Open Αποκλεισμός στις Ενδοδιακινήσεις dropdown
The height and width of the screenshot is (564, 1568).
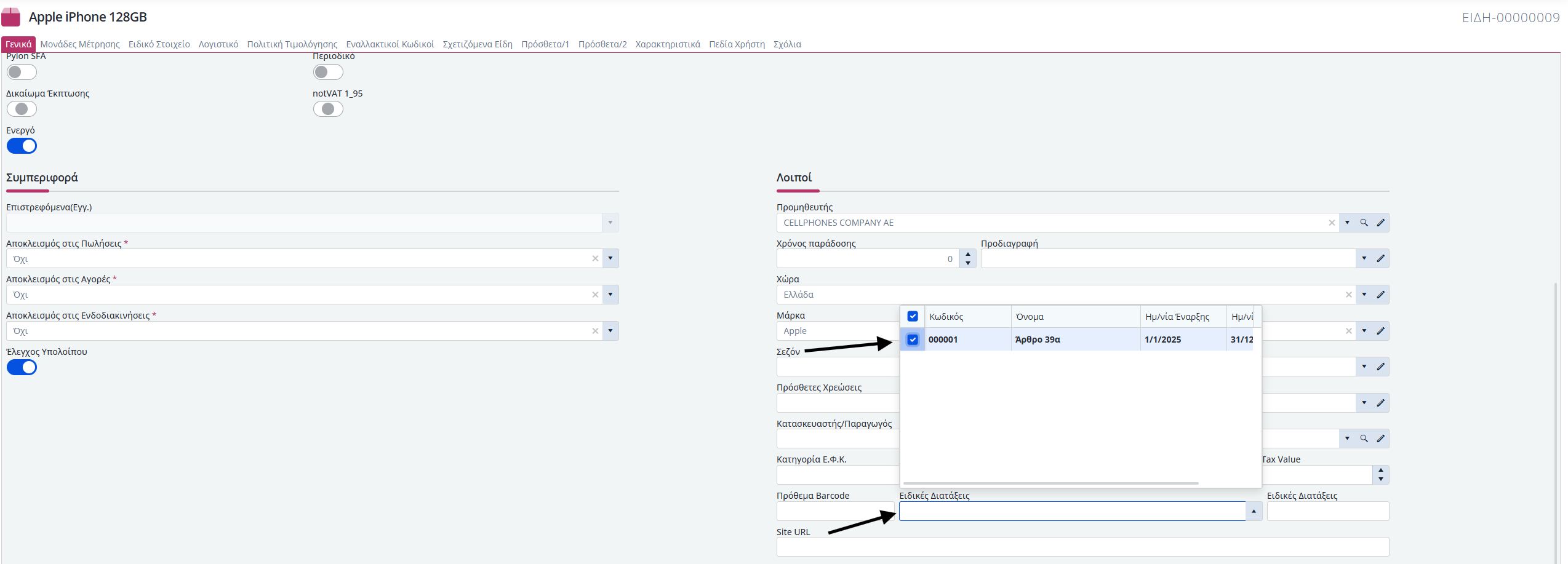[x=610, y=331]
